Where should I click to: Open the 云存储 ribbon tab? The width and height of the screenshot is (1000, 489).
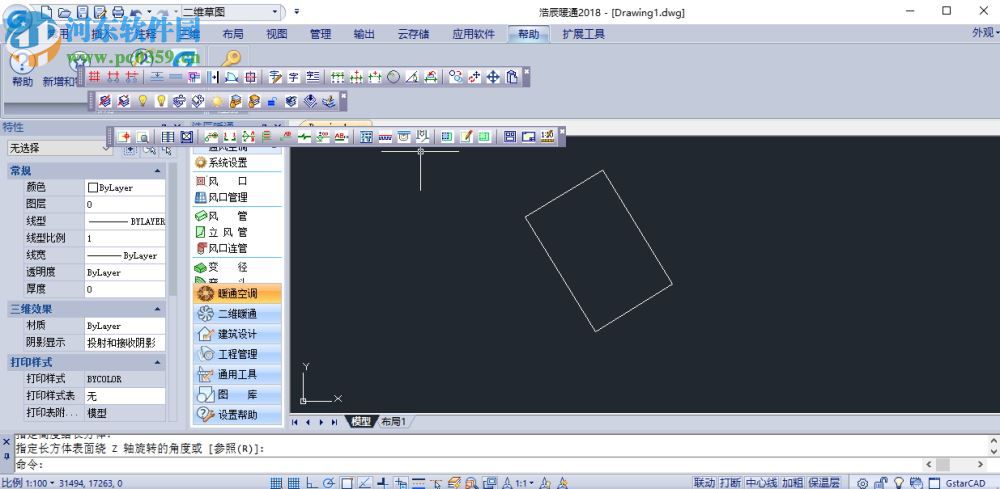413,34
